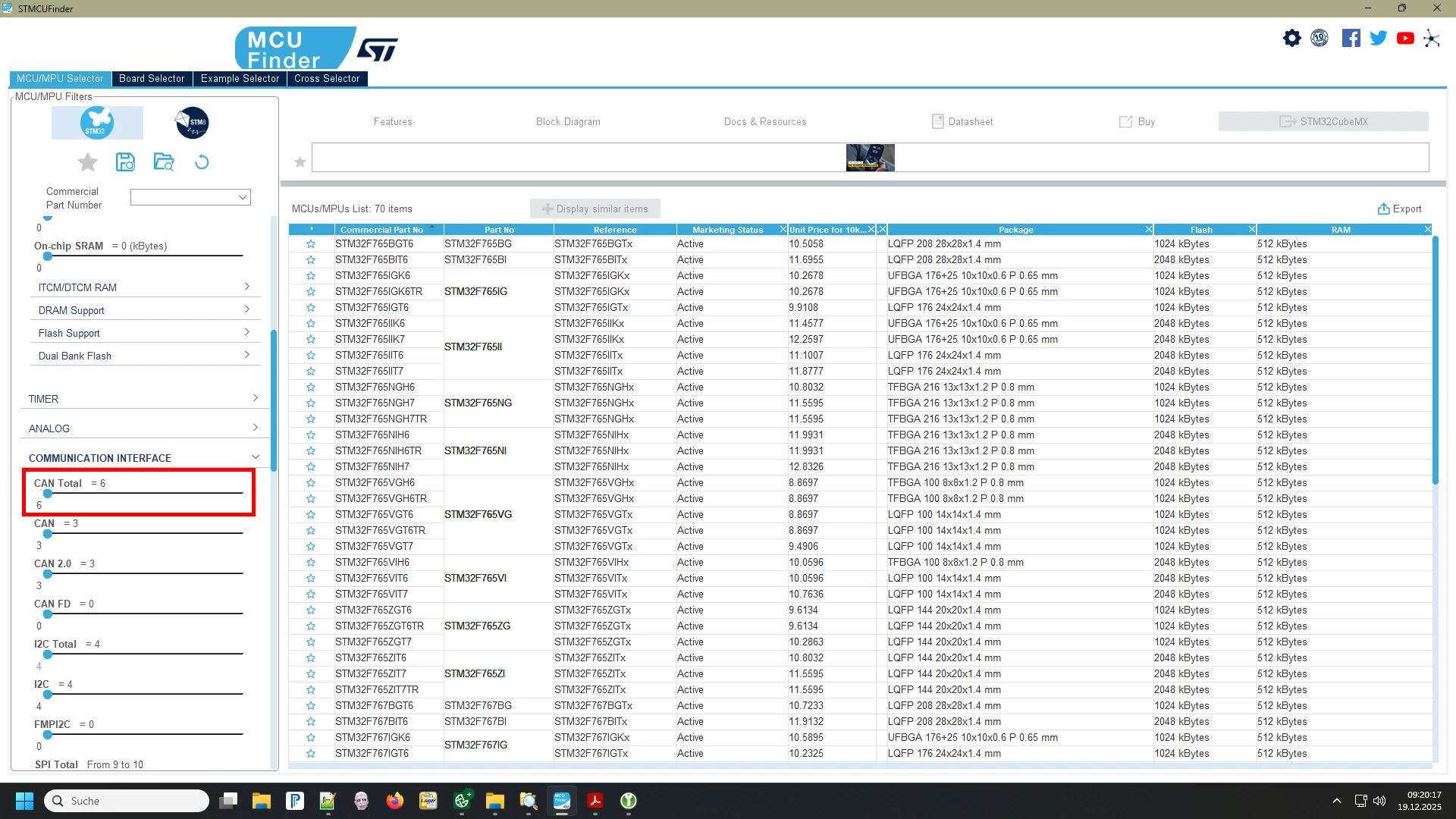Click the Windows taskbar search box
The width and height of the screenshot is (1456, 819).
127,801
